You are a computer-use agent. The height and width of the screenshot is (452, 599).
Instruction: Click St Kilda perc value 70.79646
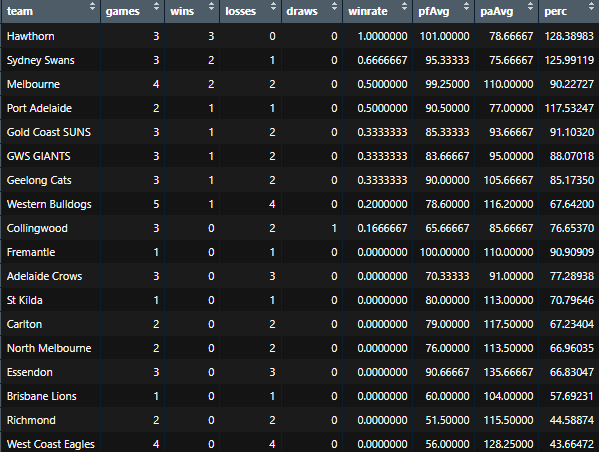coord(571,300)
